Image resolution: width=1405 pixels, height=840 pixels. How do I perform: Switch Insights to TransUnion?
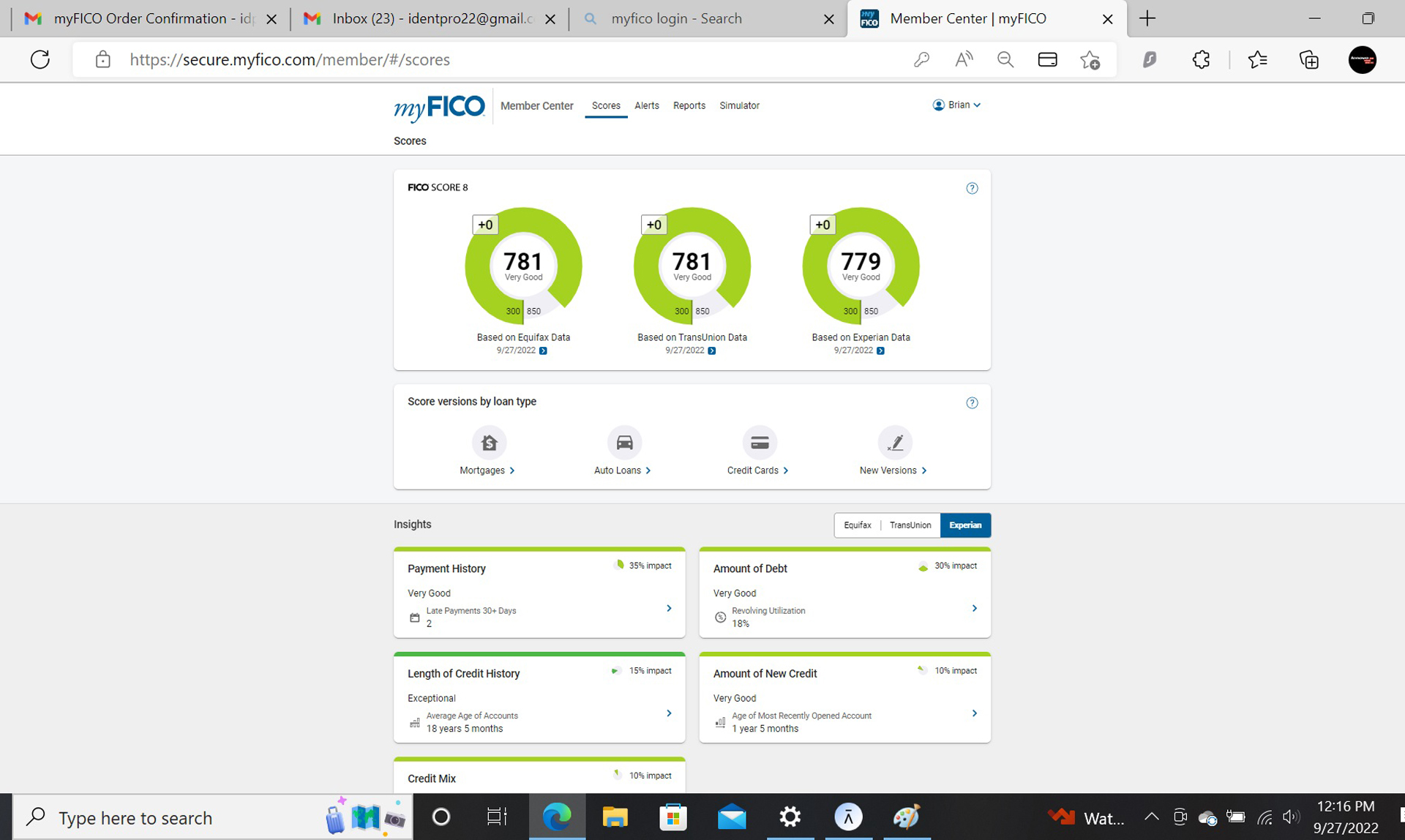tap(910, 525)
